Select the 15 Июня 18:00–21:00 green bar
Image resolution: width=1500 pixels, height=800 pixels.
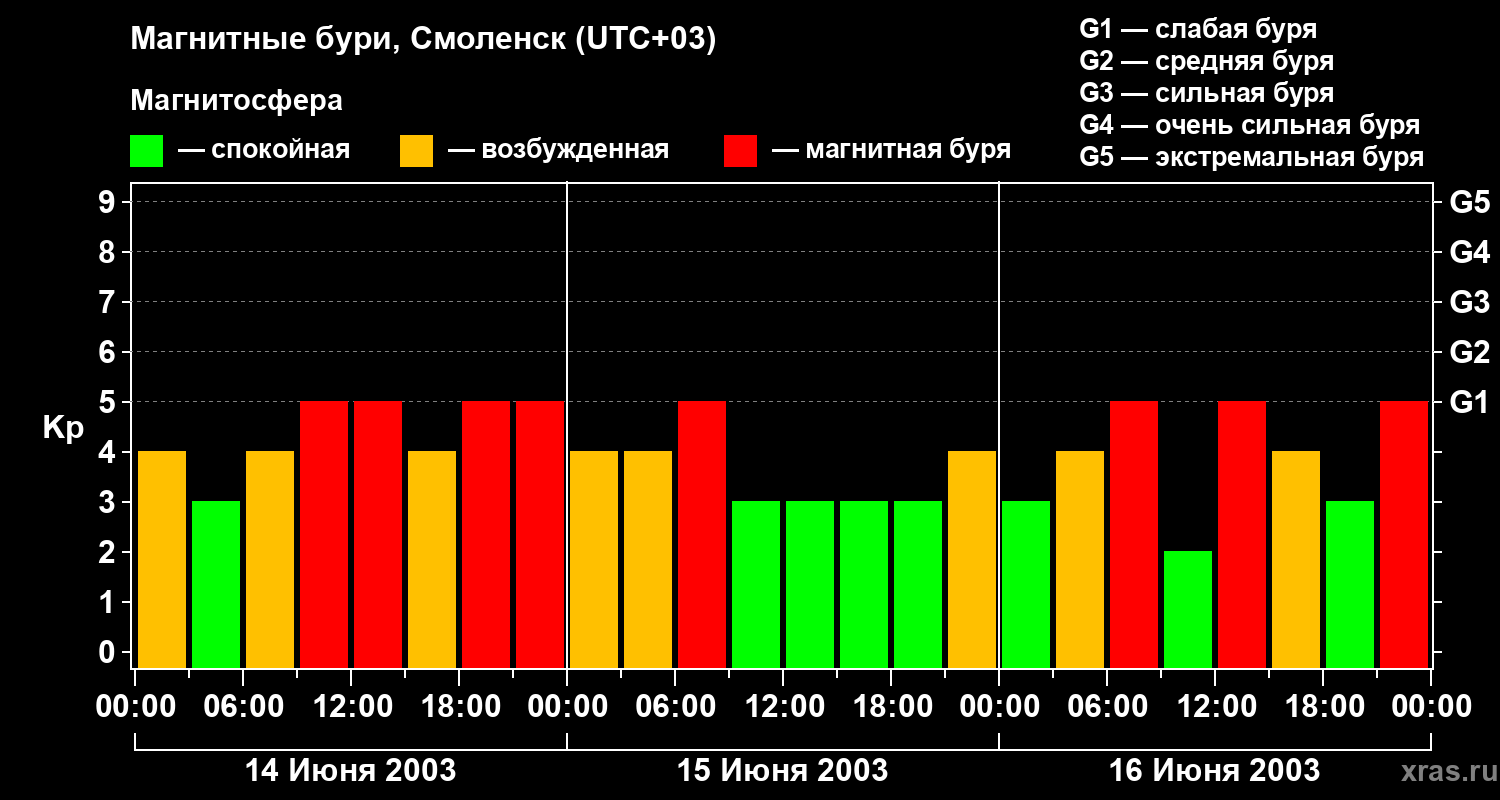(918, 584)
